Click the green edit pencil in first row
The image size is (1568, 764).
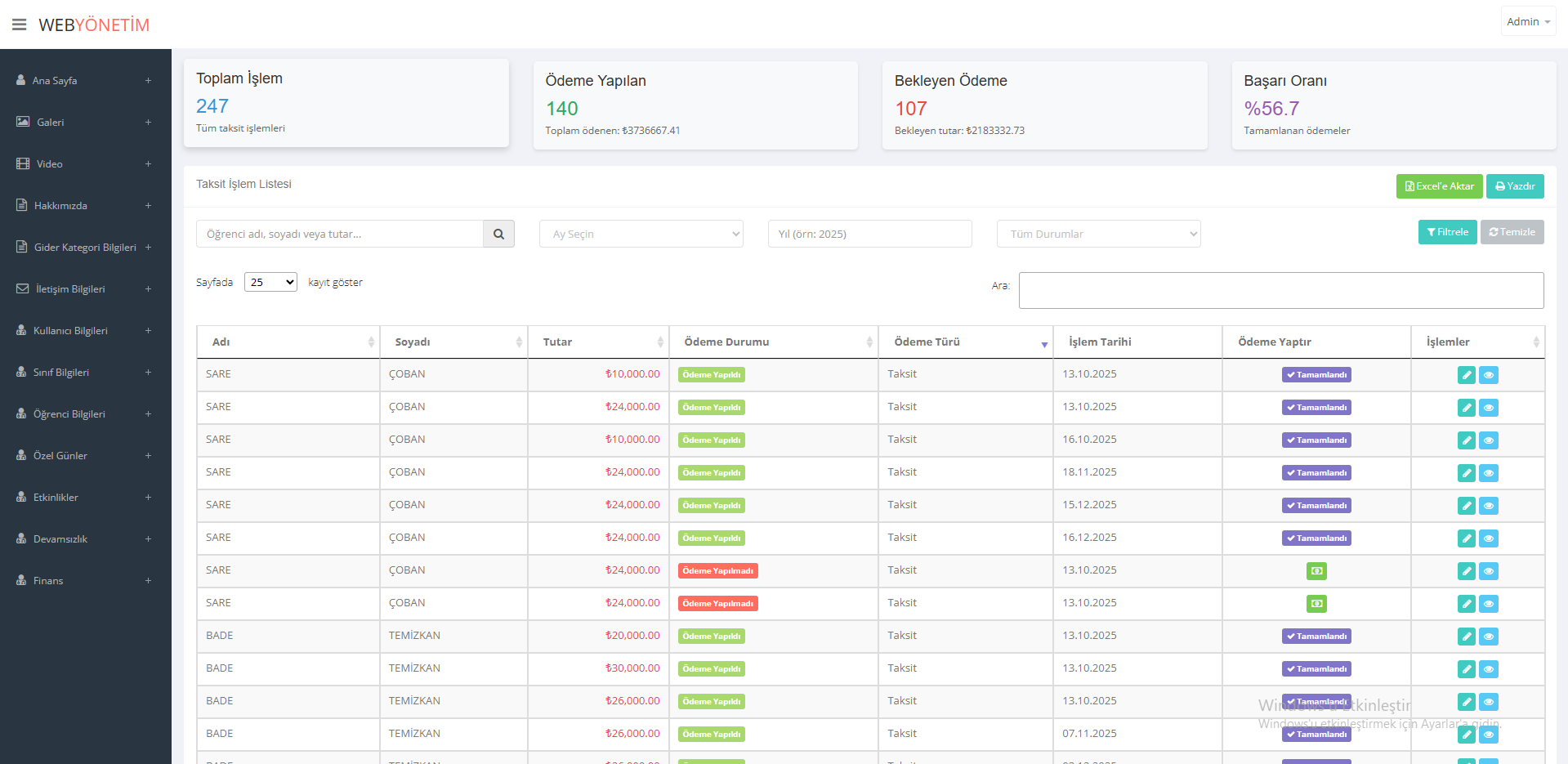[1466, 375]
